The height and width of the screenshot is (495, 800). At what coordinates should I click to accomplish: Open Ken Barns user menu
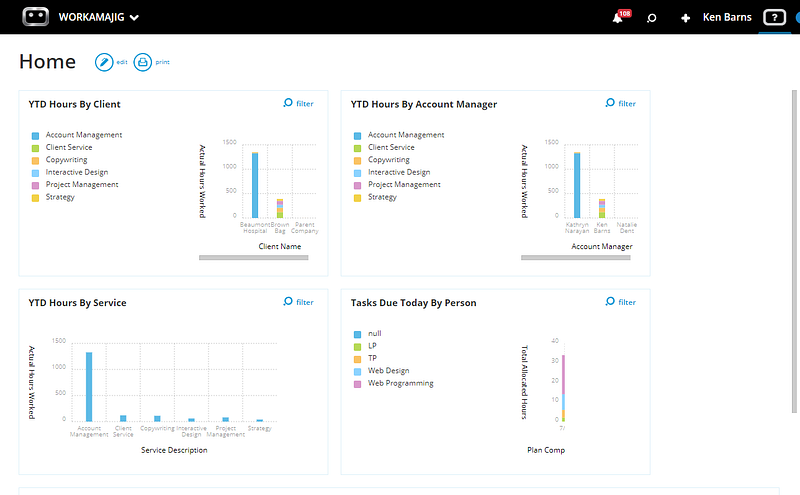(727, 17)
